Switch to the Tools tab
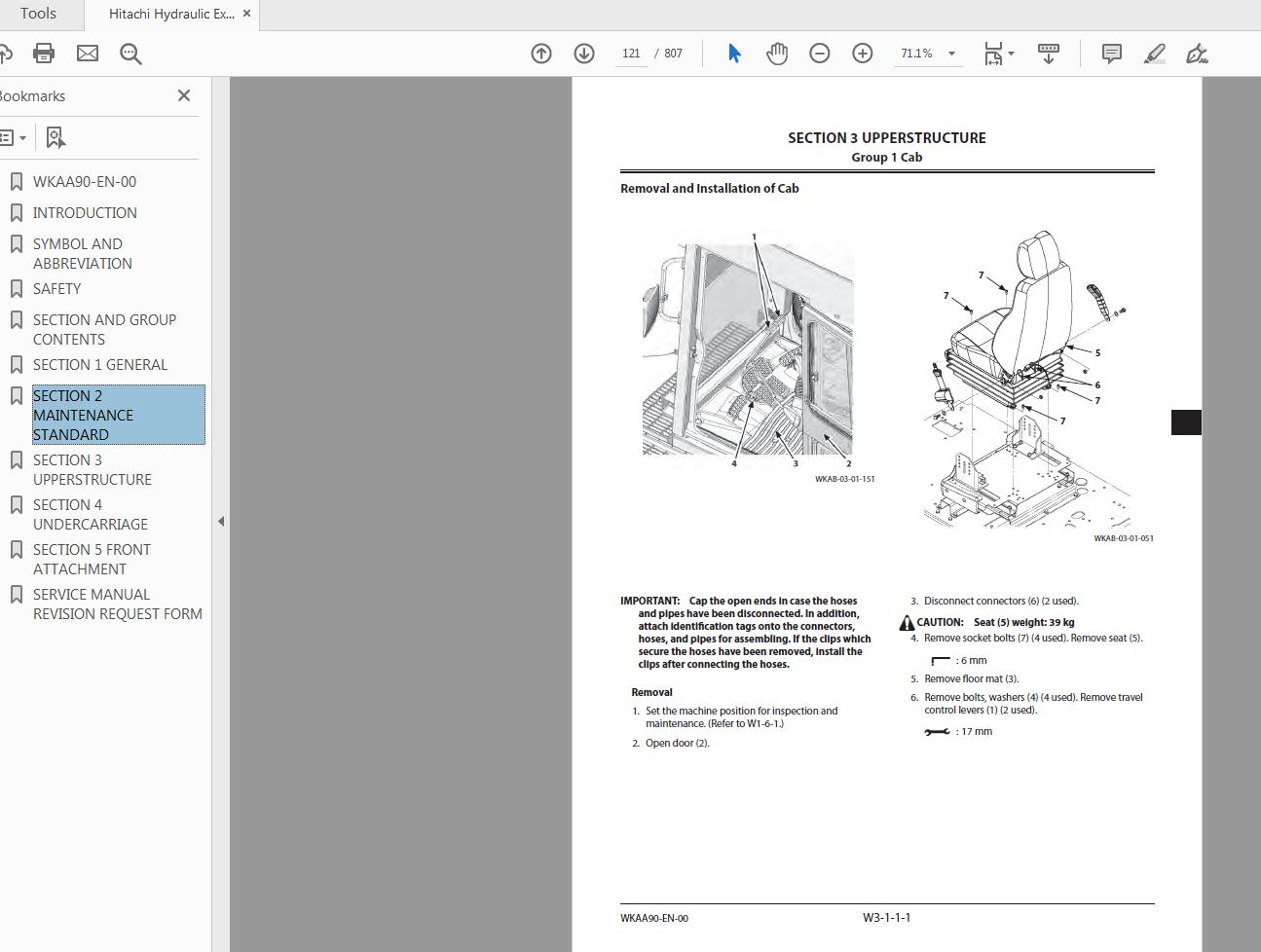The height and width of the screenshot is (952, 1261). pos(38,14)
